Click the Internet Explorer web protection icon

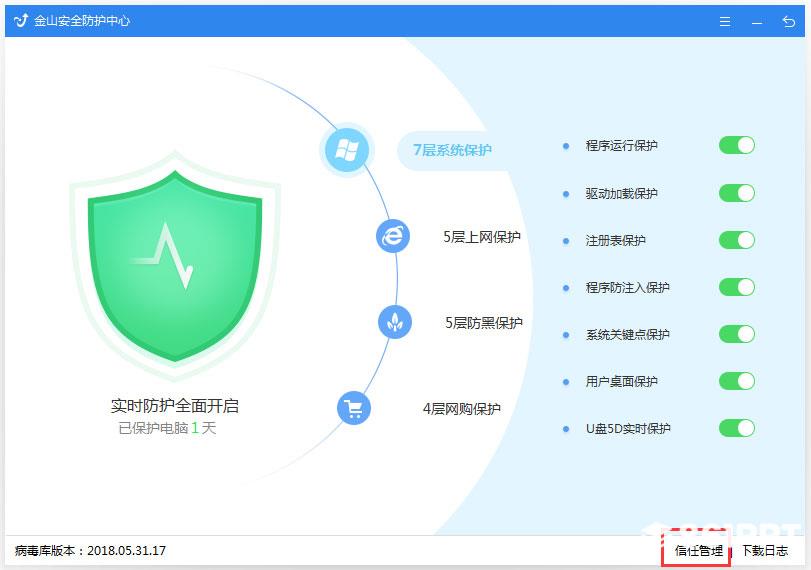tap(393, 236)
